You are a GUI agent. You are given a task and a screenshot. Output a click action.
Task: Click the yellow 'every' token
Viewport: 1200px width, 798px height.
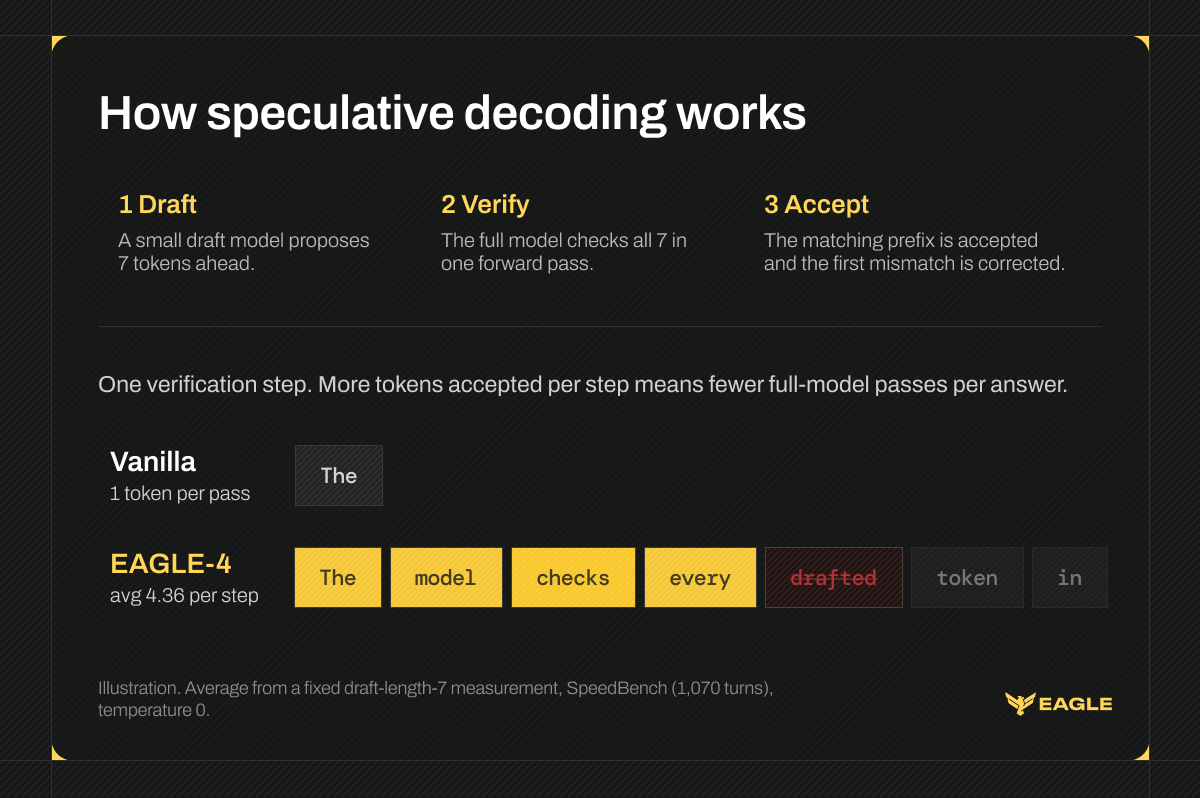[700, 577]
